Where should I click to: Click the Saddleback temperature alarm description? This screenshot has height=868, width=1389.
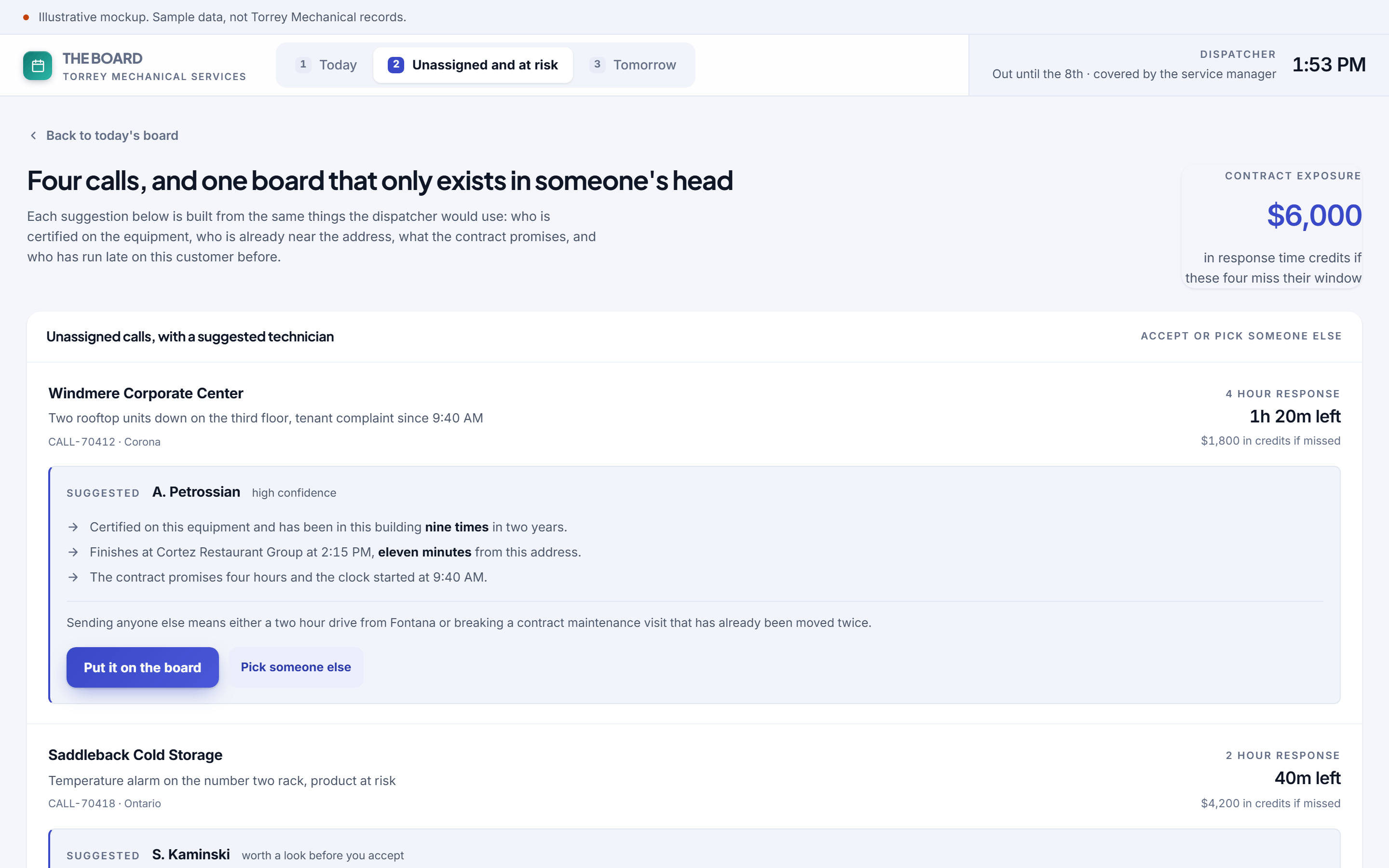coord(222,781)
